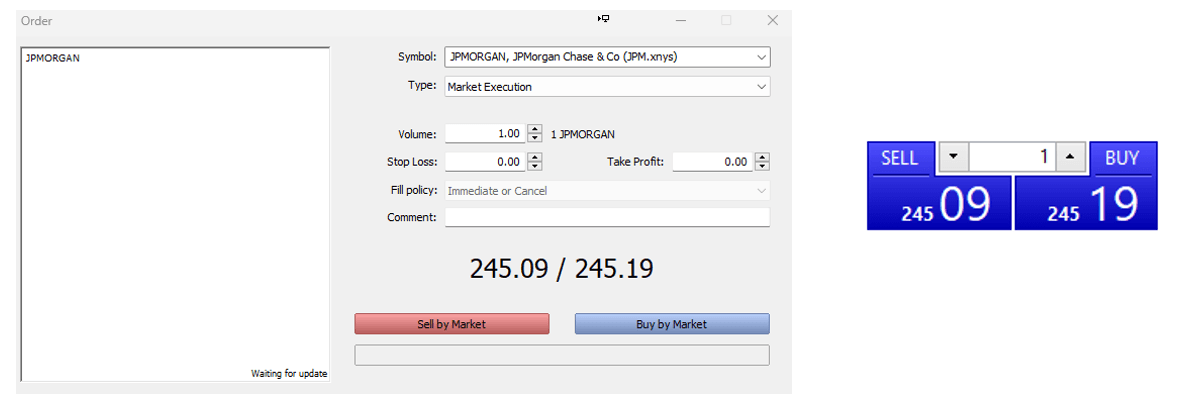This screenshot has height=407, width=1182.
Task: Click the Take Profit value field
Action: (712, 162)
